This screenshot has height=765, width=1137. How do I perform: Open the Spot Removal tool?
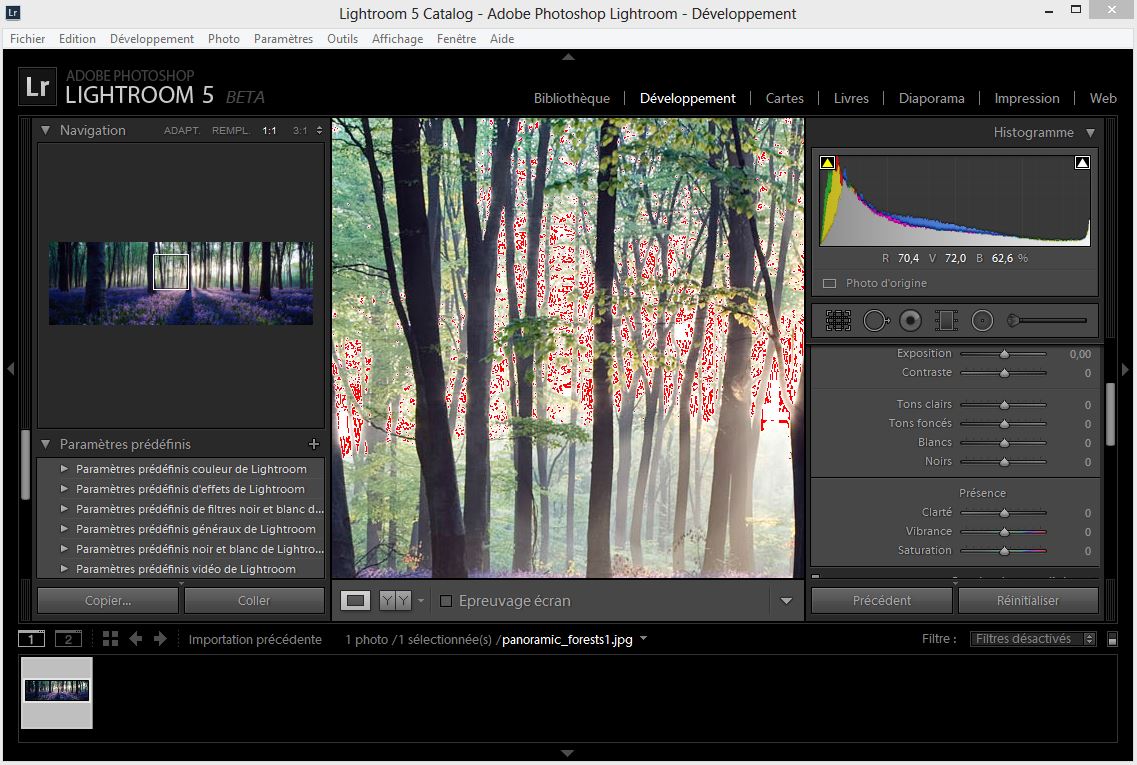pyautogui.click(x=875, y=320)
